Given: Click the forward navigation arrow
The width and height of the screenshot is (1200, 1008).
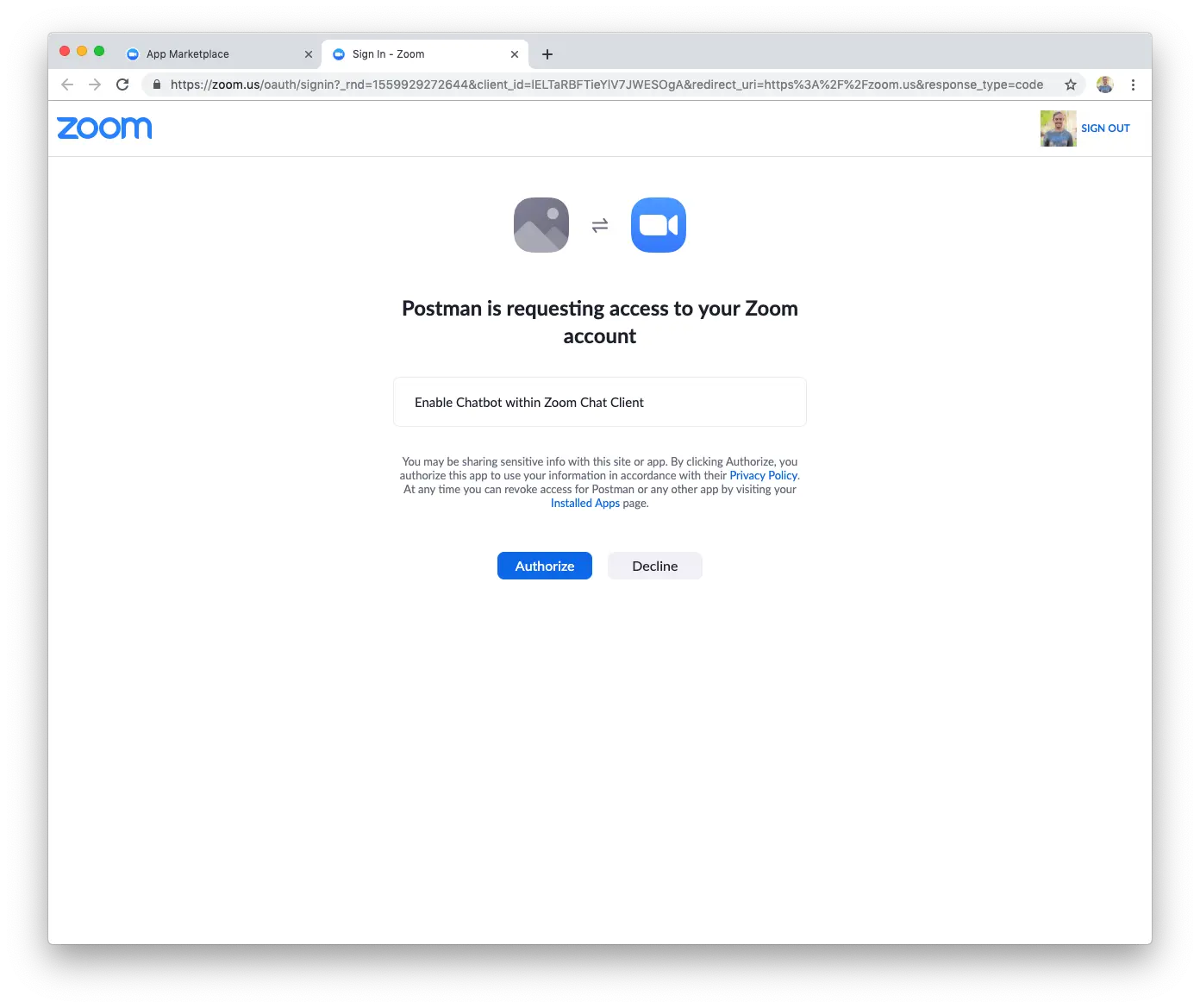Looking at the screenshot, I should (x=95, y=85).
